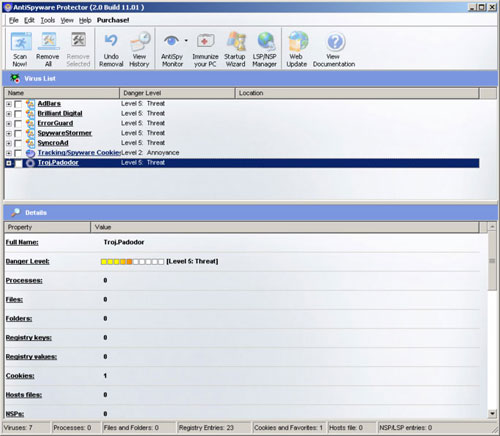Expand the Tracking/Spyware Cookies node

[9, 153]
